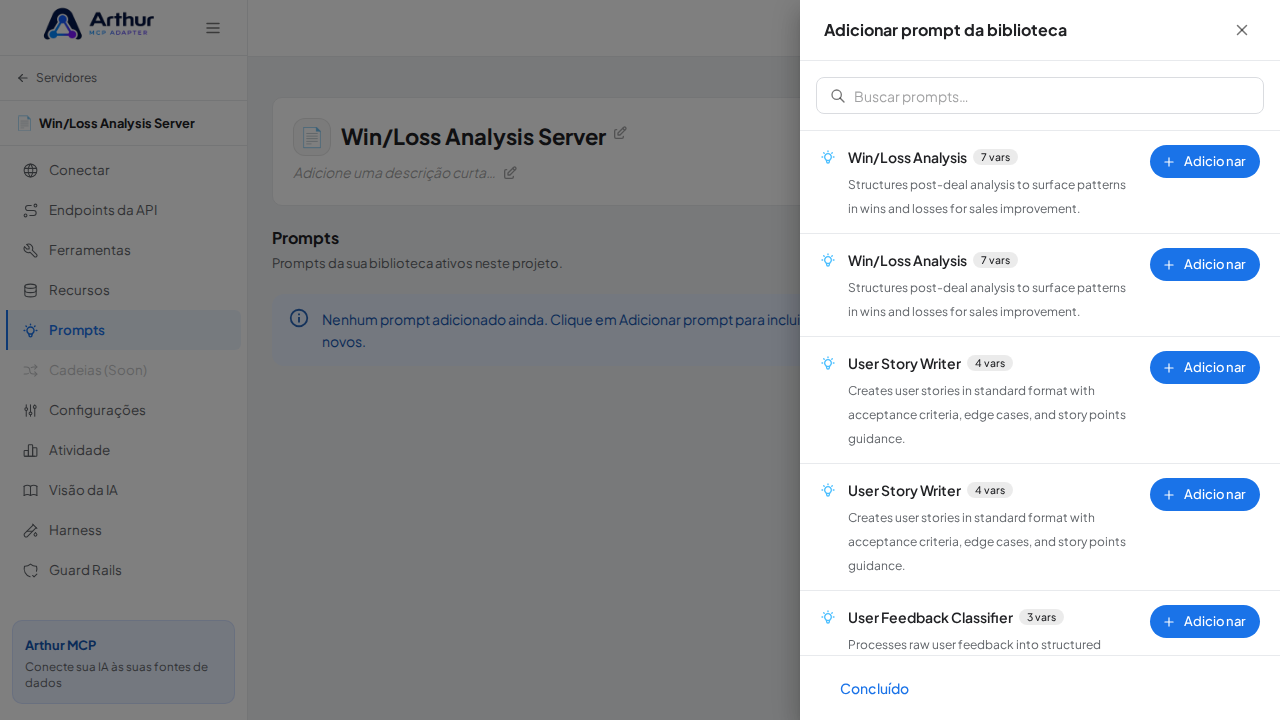The height and width of the screenshot is (720, 1280).
Task: Select Cadeias (Soon) in the sidebar
Action: [124, 370]
